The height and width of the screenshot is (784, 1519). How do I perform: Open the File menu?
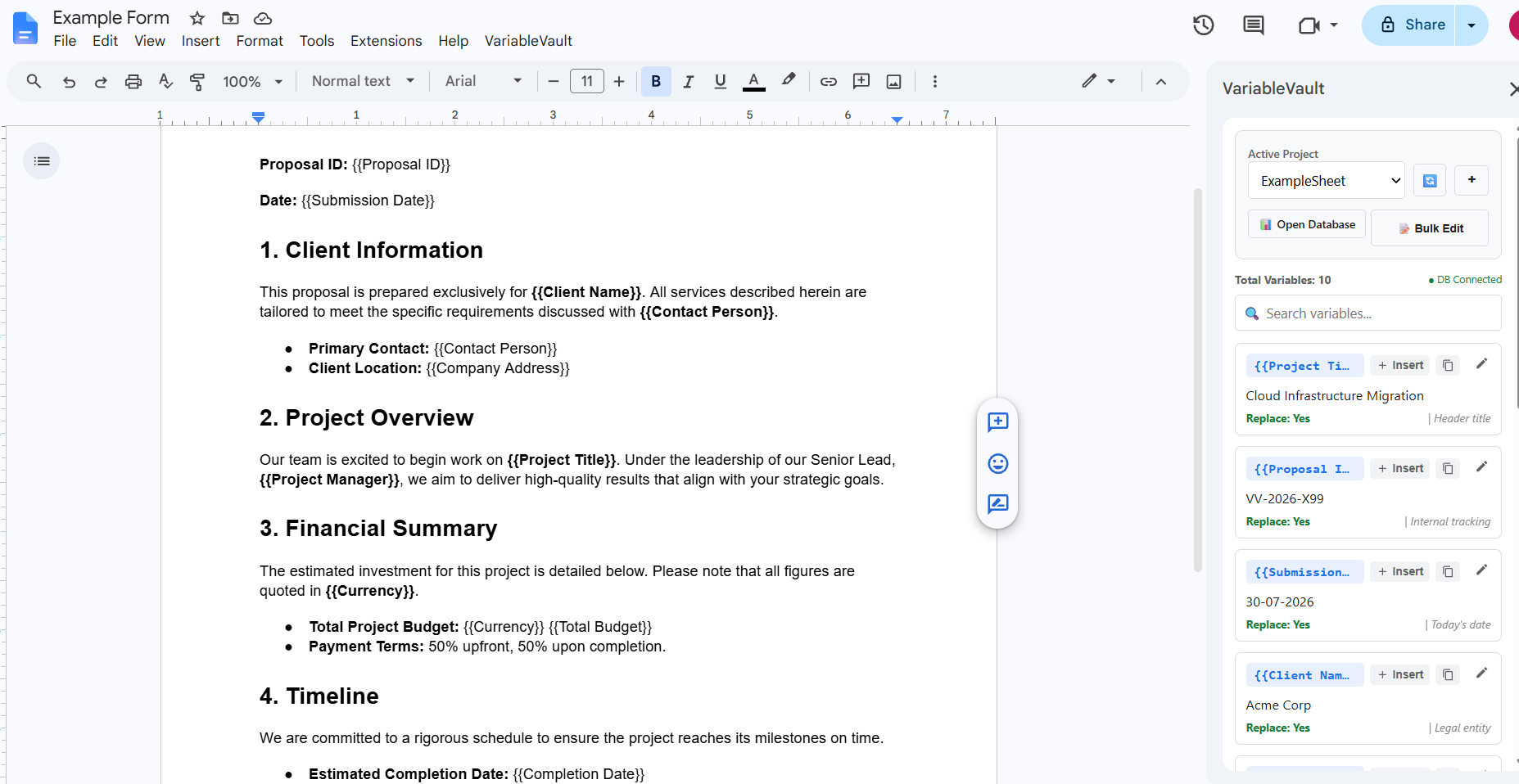point(65,41)
